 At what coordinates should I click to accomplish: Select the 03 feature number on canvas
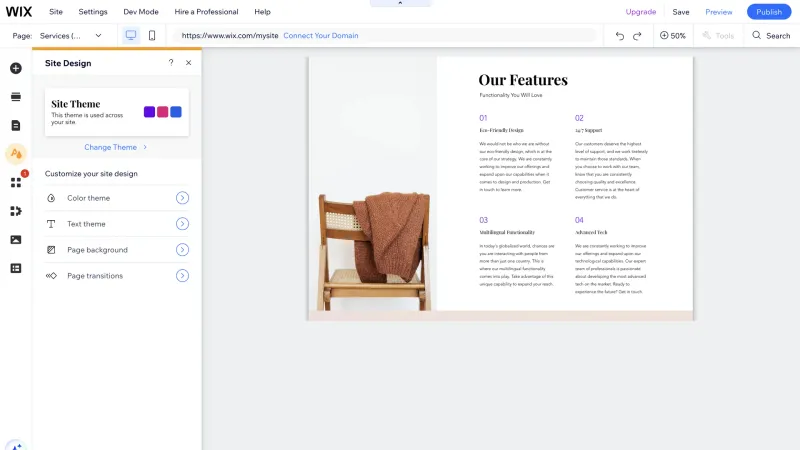[x=483, y=220]
